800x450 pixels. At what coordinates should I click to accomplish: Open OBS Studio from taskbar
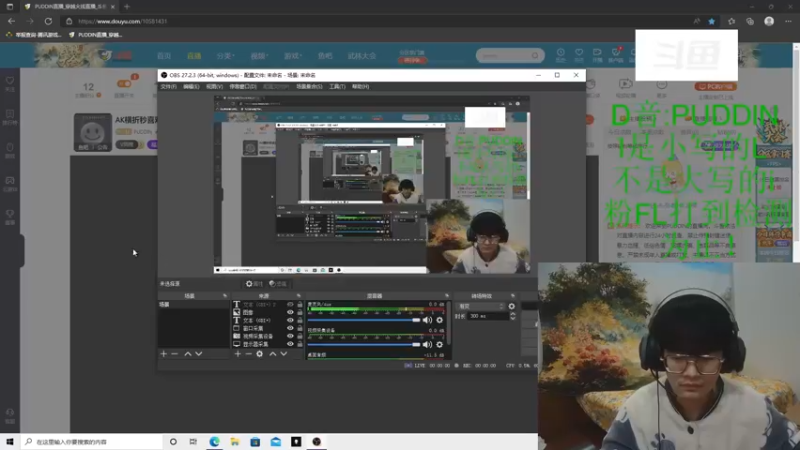[x=316, y=442]
